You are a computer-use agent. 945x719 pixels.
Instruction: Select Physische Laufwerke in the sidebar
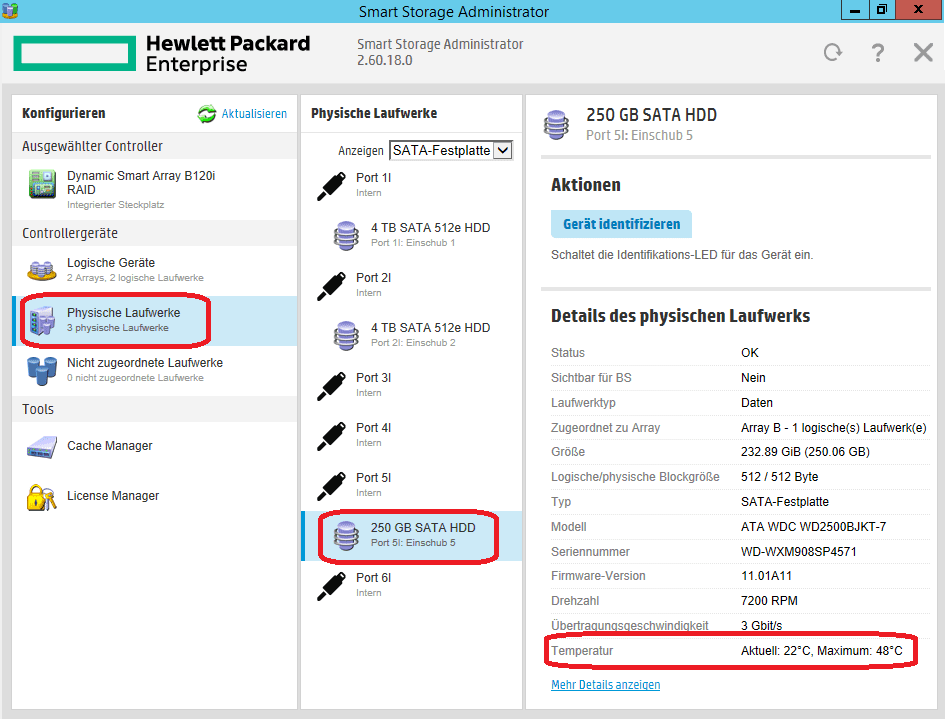(x=154, y=321)
